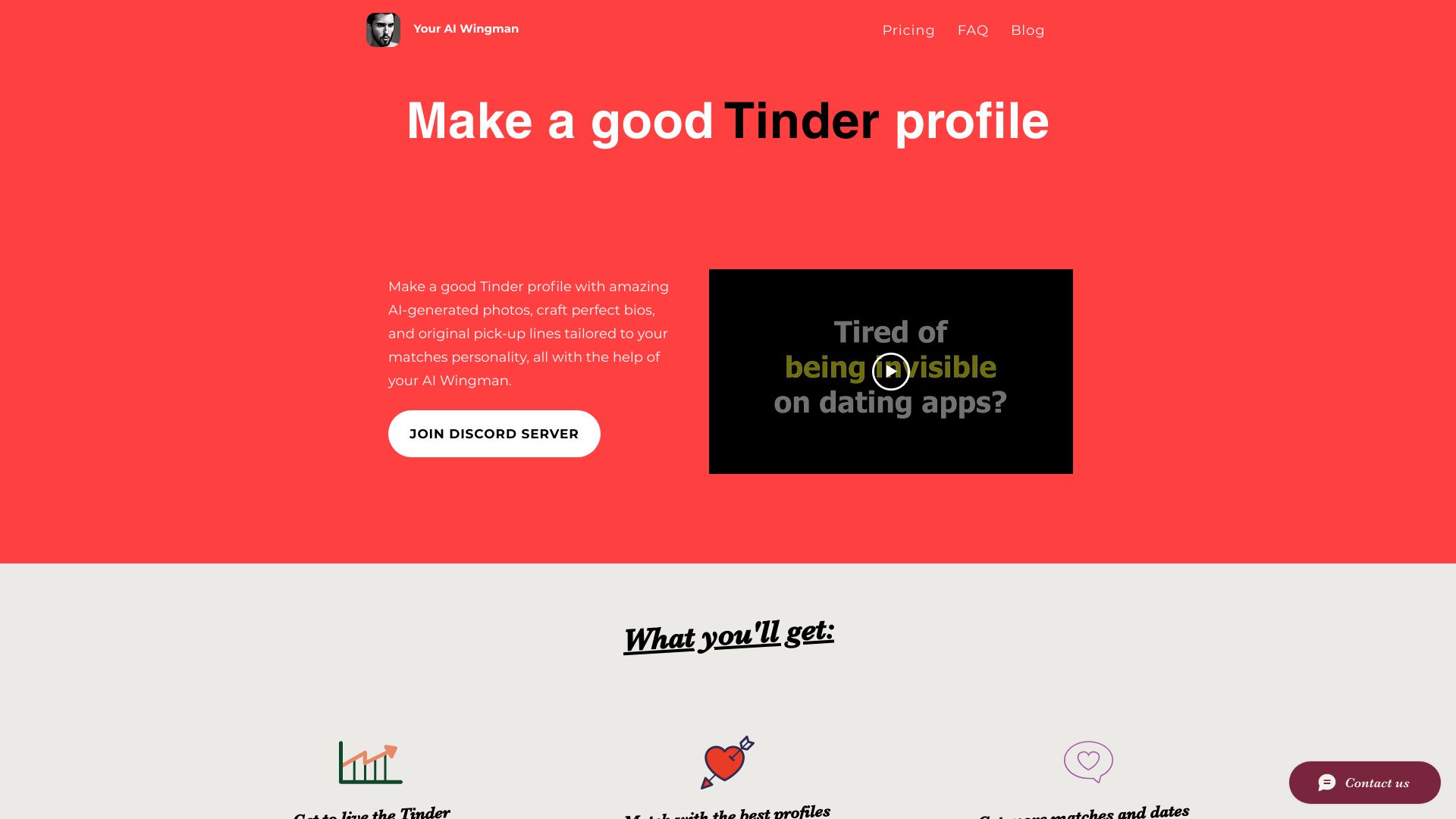Toggle the Discord server join option
The image size is (1456, 819).
[494, 433]
